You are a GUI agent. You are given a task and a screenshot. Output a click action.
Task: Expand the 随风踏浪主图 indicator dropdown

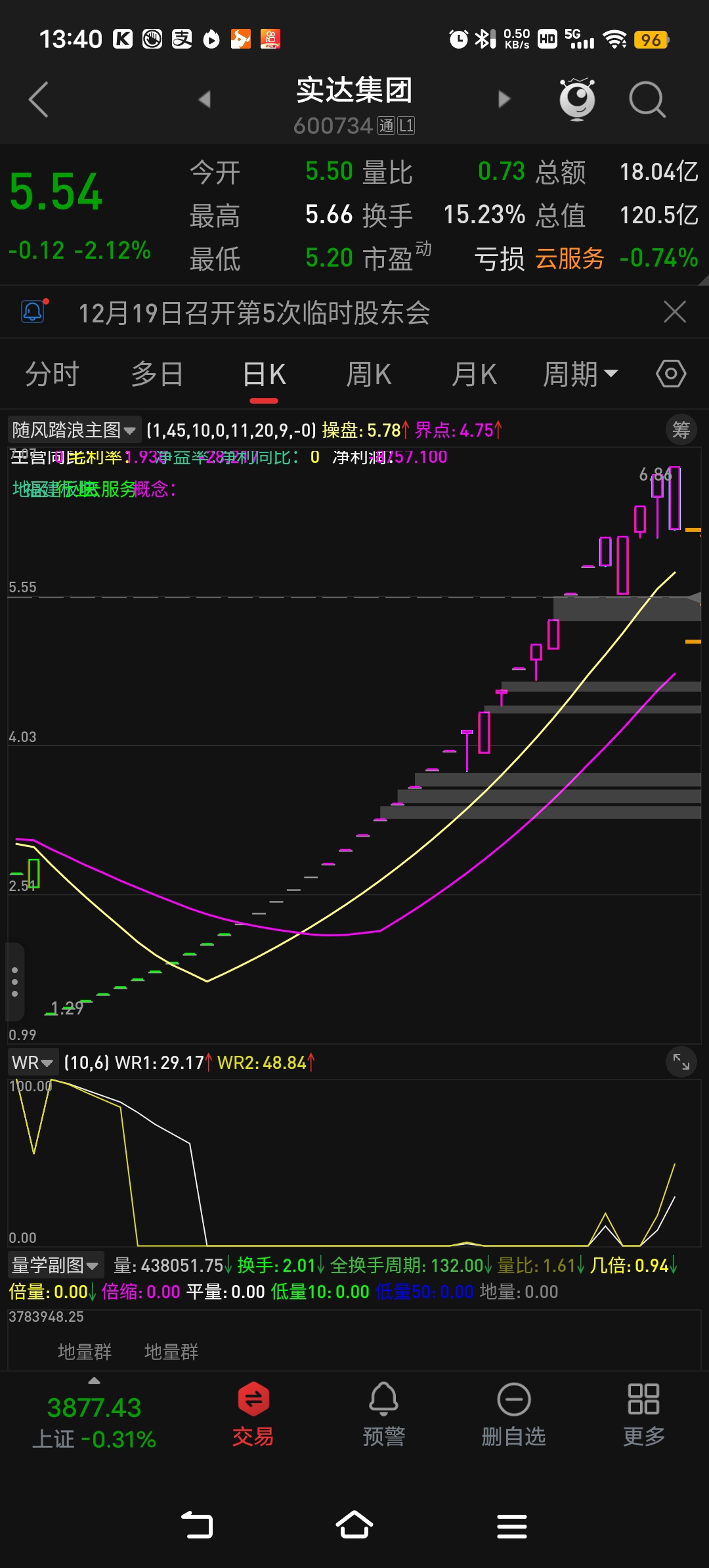pyautogui.click(x=74, y=430)
